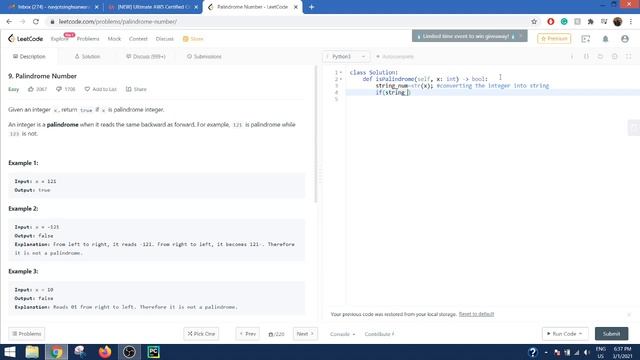Image resolution: width=640 pixels, height=360 pixels.
Task: Open Chrome three-dot menu
Action: [x=631, y=22]
